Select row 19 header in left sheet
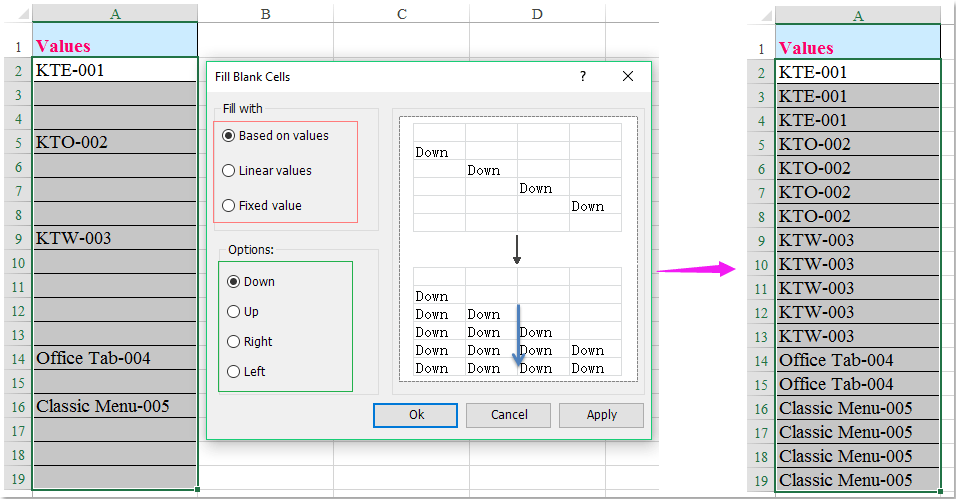956x499 pixels. pyautogui.click(x=18, y=478)
